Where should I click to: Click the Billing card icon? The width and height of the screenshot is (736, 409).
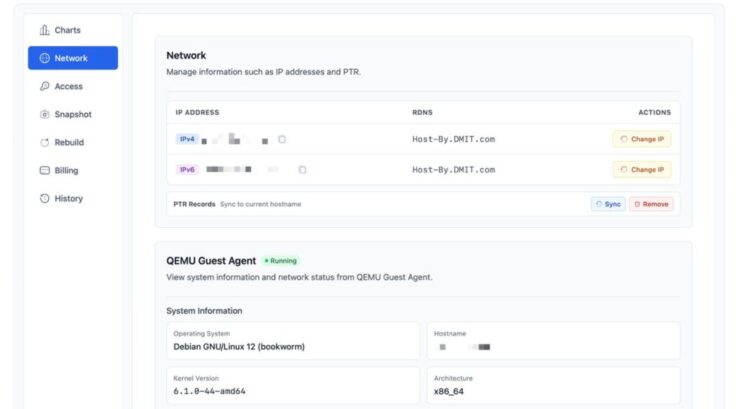[x=45, y=170]
